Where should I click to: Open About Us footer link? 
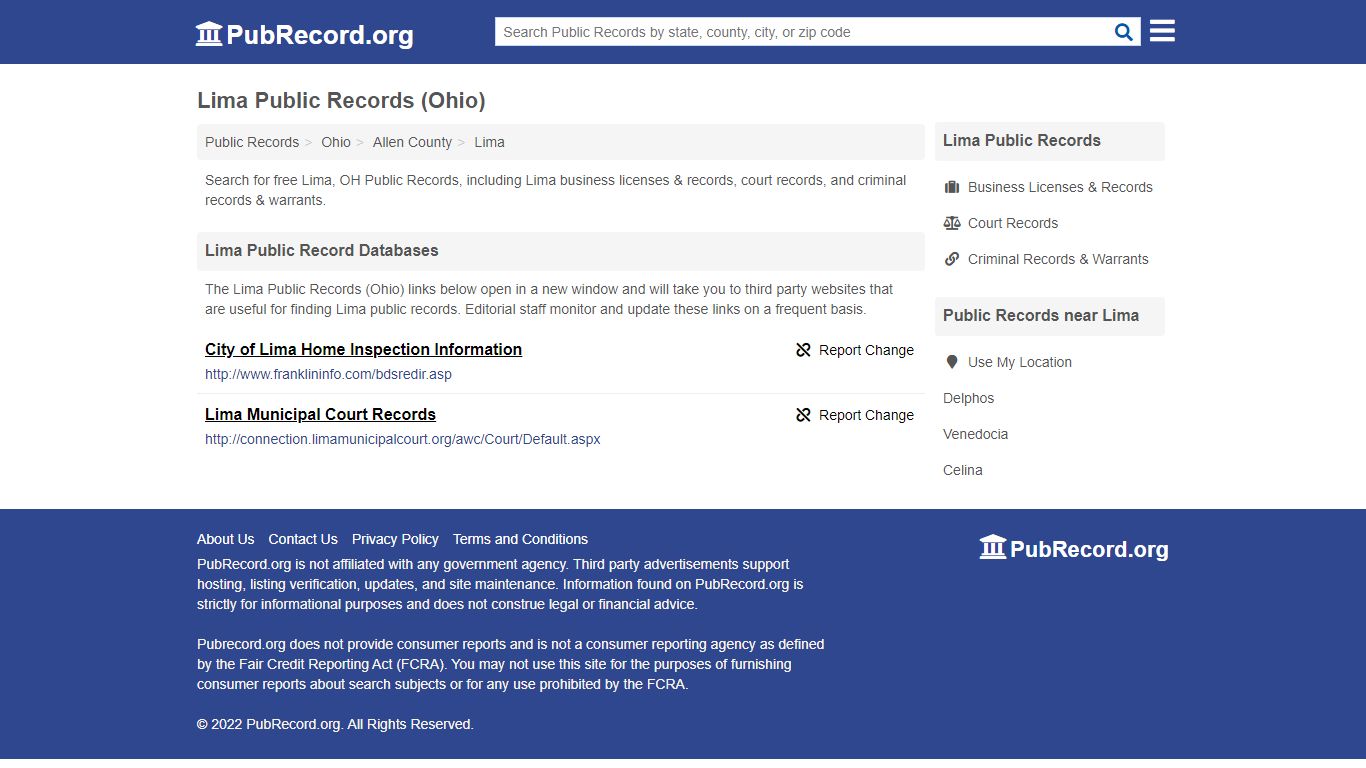pos(225,539)
